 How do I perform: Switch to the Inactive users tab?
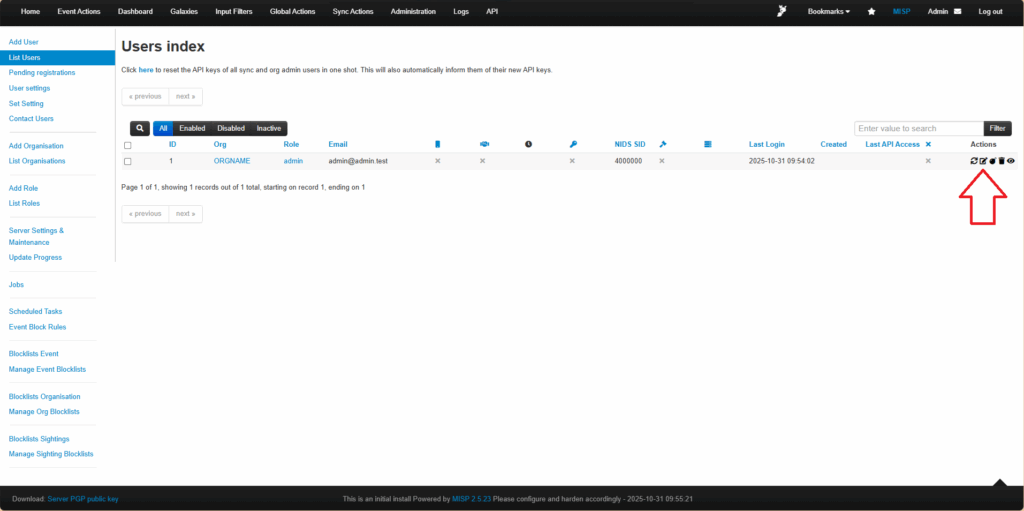pos(269,129)
